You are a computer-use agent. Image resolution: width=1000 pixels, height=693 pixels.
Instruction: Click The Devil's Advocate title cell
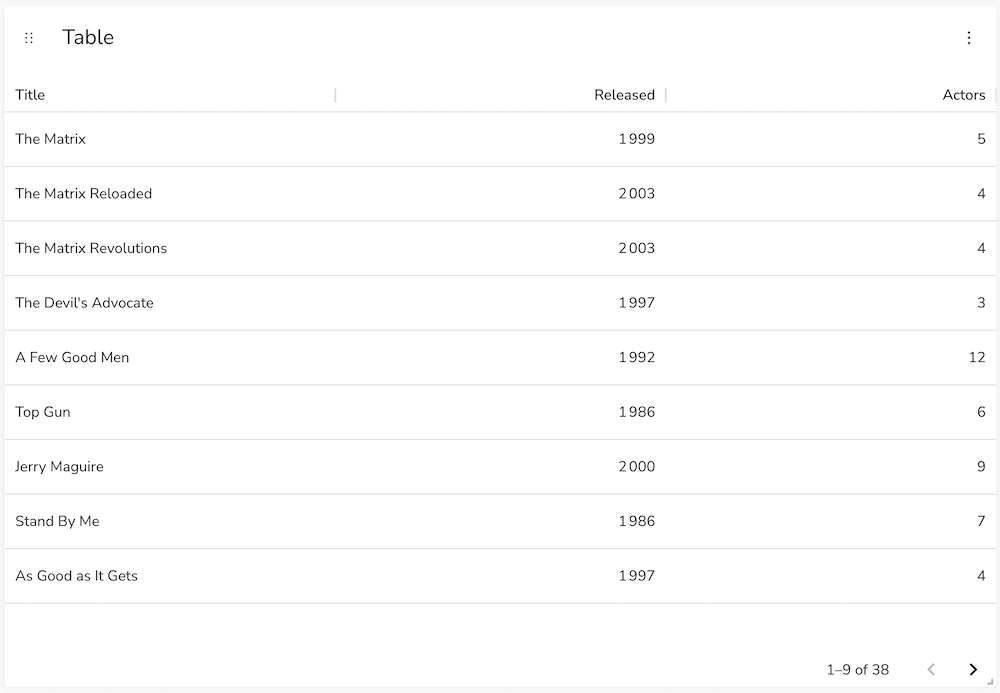170,303
